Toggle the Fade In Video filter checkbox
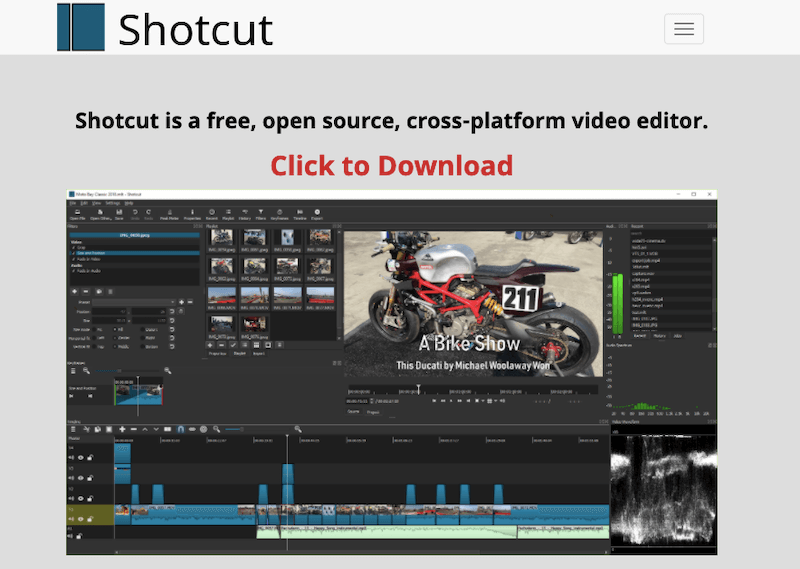Screen dimensions: 800x569 73,259
